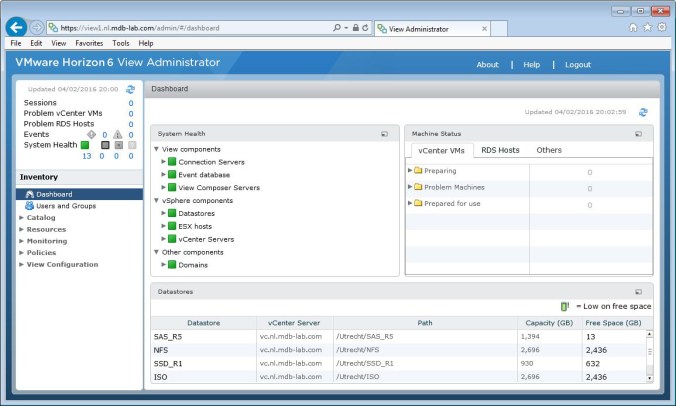Click the Logout link

(577, 65)
